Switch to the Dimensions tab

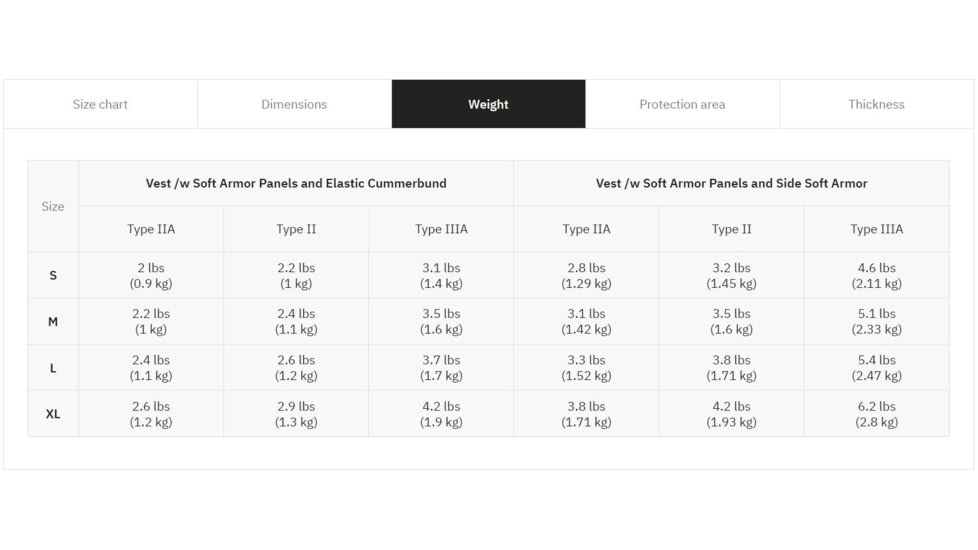[294, 104]
